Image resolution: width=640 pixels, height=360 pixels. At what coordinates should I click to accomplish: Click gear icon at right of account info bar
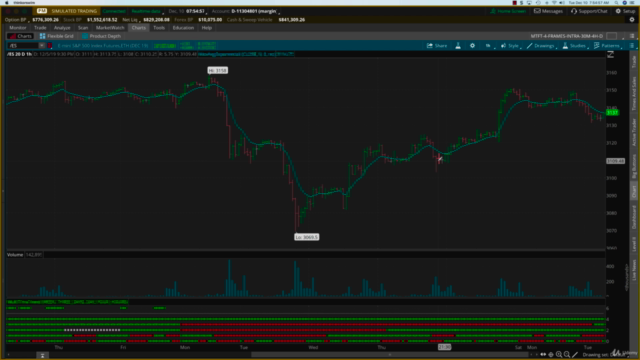click(x=632, y=20)
